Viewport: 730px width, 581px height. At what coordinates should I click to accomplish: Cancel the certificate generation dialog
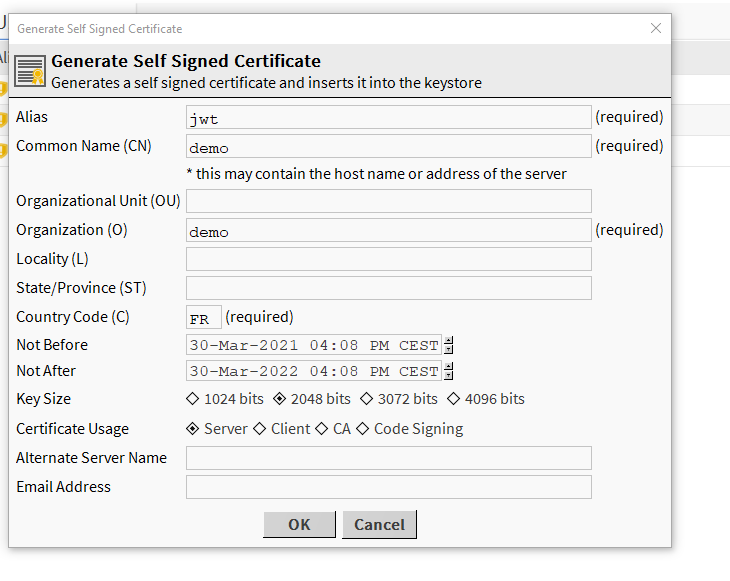(x=379, y=525)
